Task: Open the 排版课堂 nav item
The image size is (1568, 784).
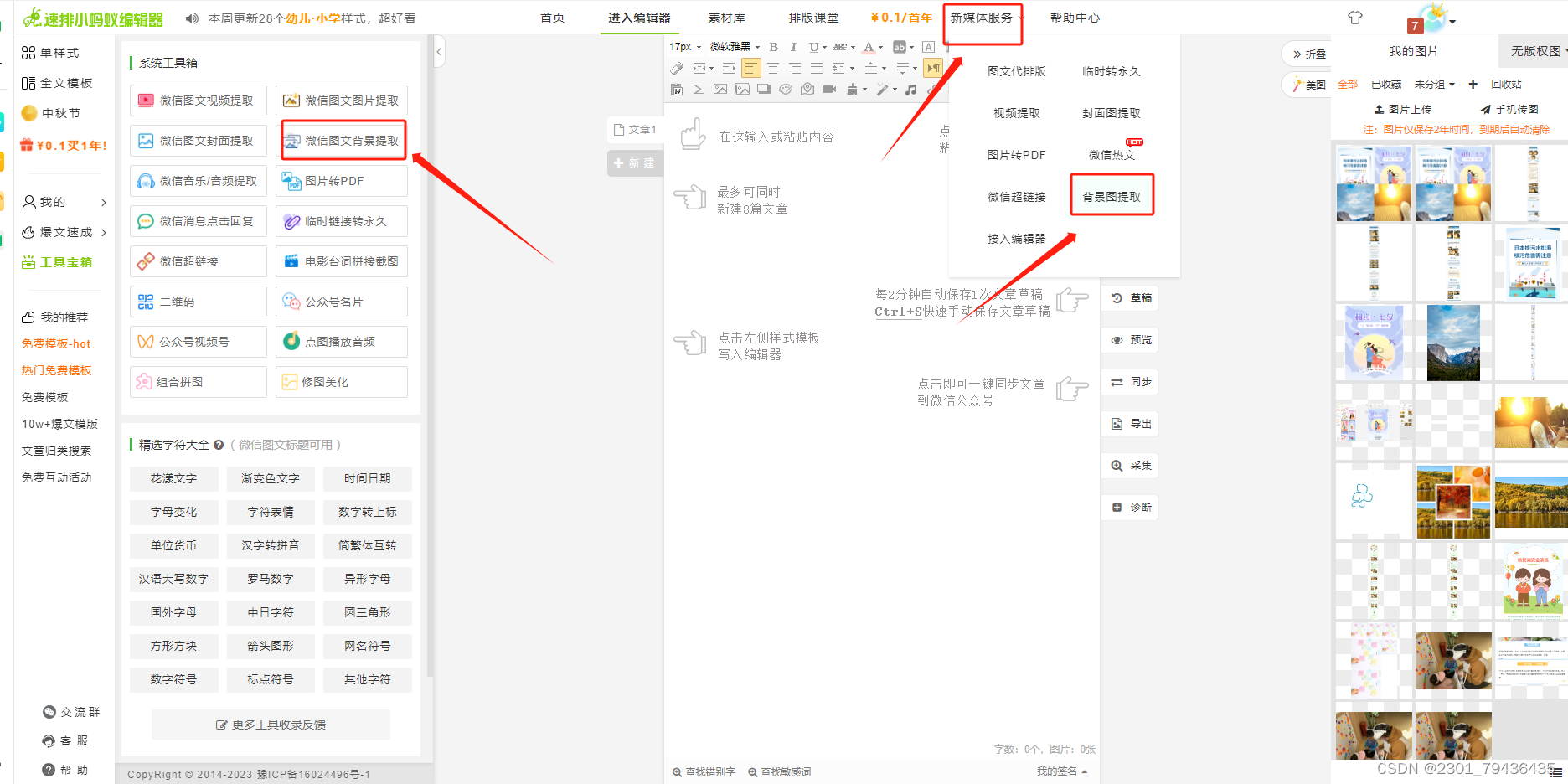Action: click(x=813, y=18)
